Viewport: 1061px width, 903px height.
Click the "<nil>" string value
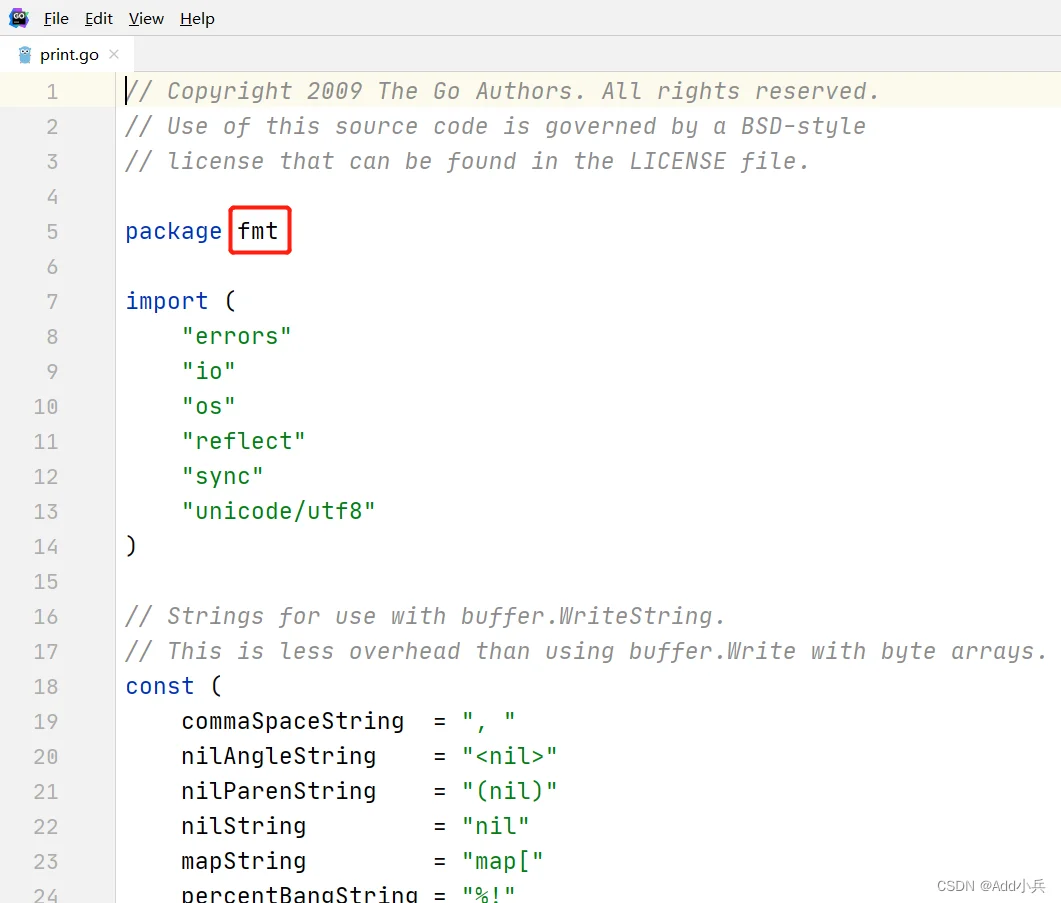coord(510,756)
